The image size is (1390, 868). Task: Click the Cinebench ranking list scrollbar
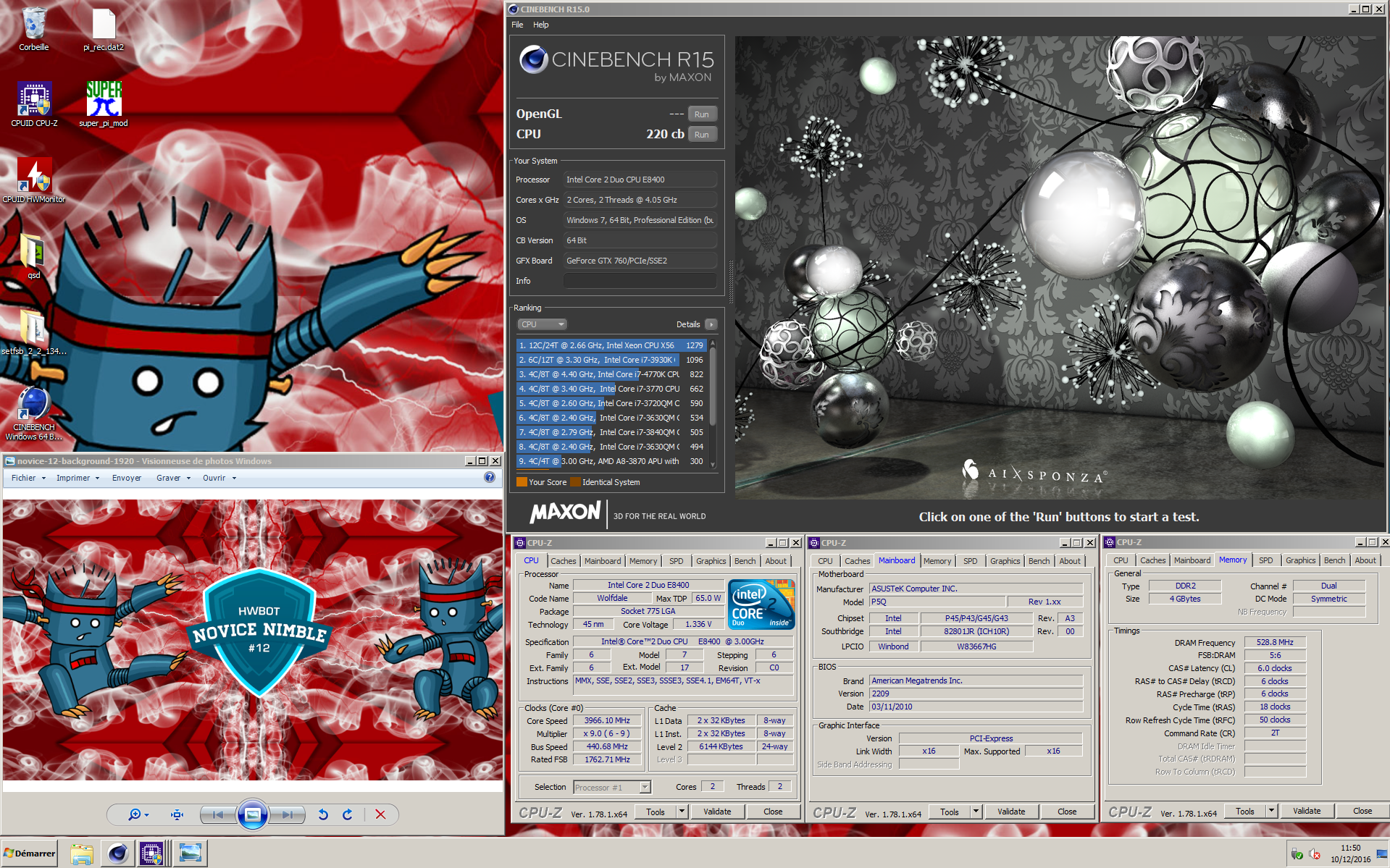pyautogui.click(x=713, y=387)
